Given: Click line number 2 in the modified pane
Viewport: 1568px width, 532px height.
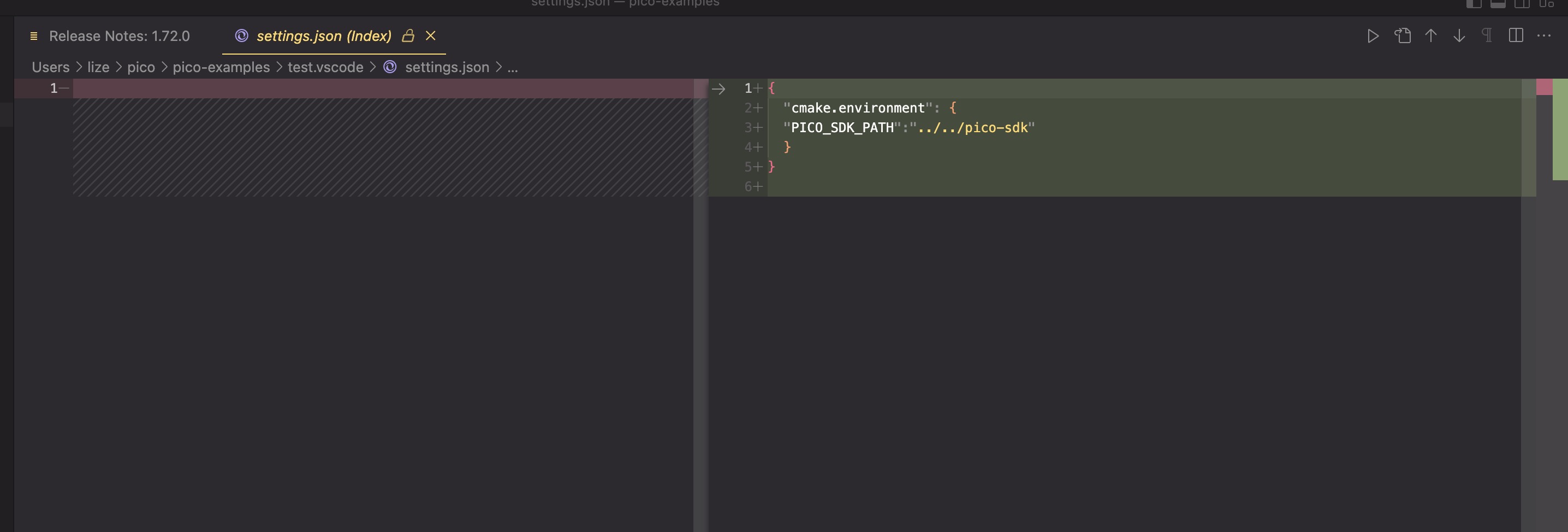Looking at the screenshot, I should 748,108.
